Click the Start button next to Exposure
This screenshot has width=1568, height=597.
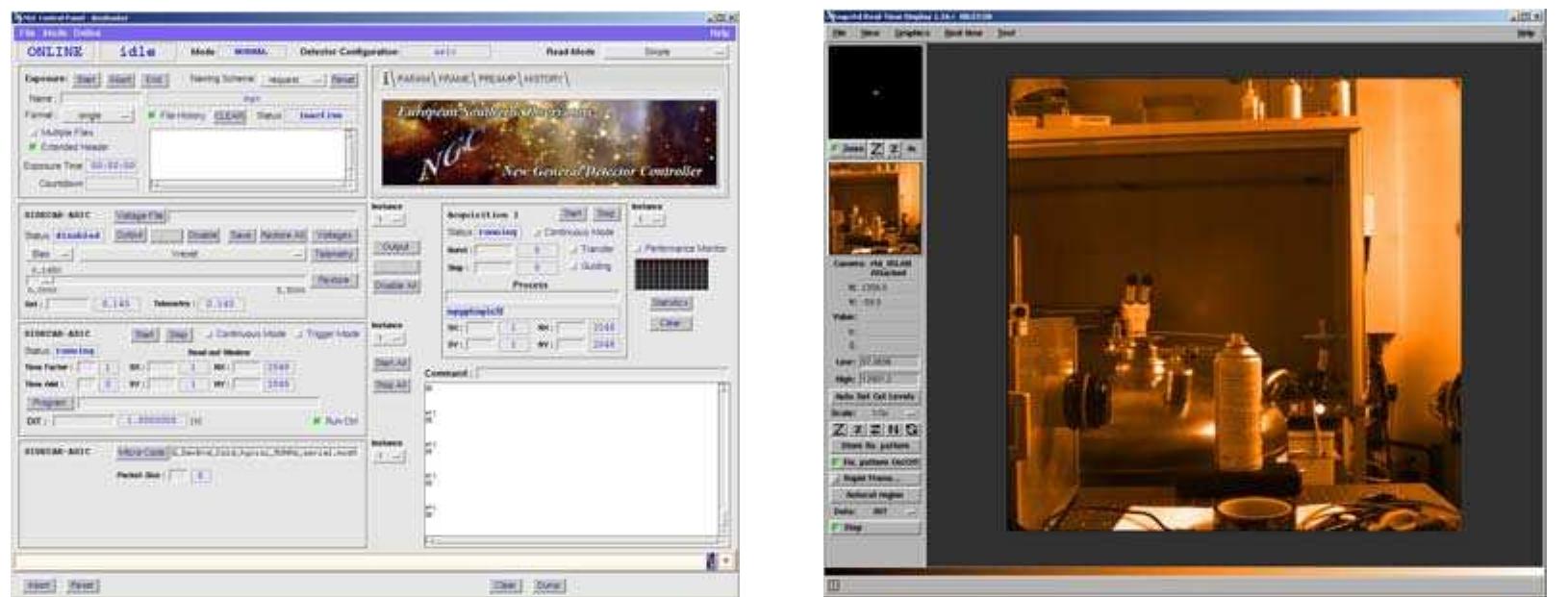tap(87, 80)
